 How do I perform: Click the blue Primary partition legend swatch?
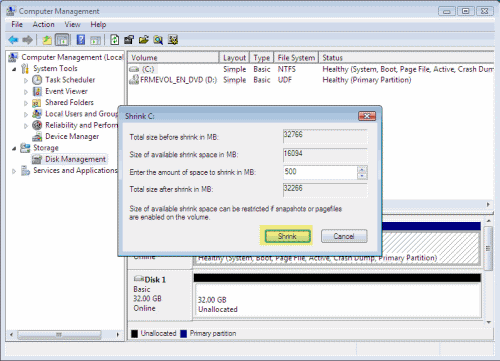click(x=183, y=334)
